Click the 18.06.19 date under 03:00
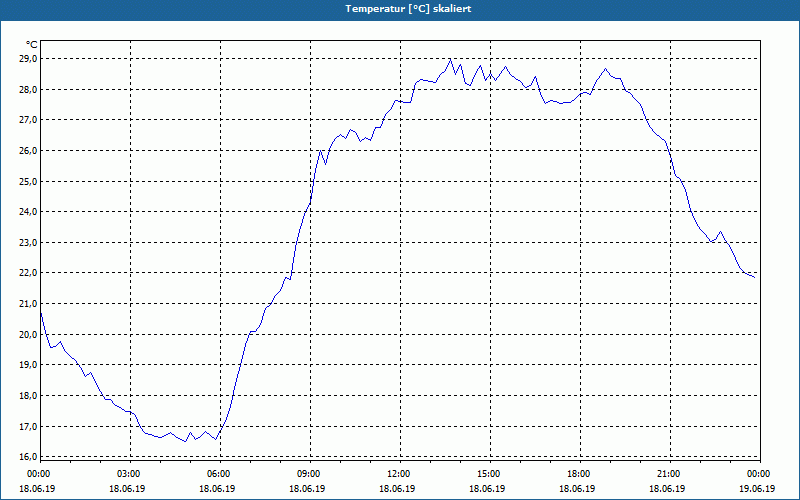The image size is (800, 500). [x=127, y=488]
